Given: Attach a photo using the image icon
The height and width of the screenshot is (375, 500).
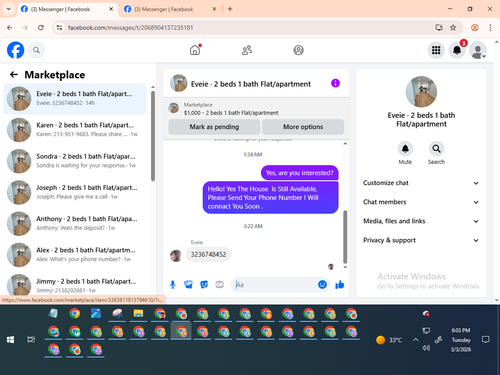Looking at the screenshot, I should (188, 285).
